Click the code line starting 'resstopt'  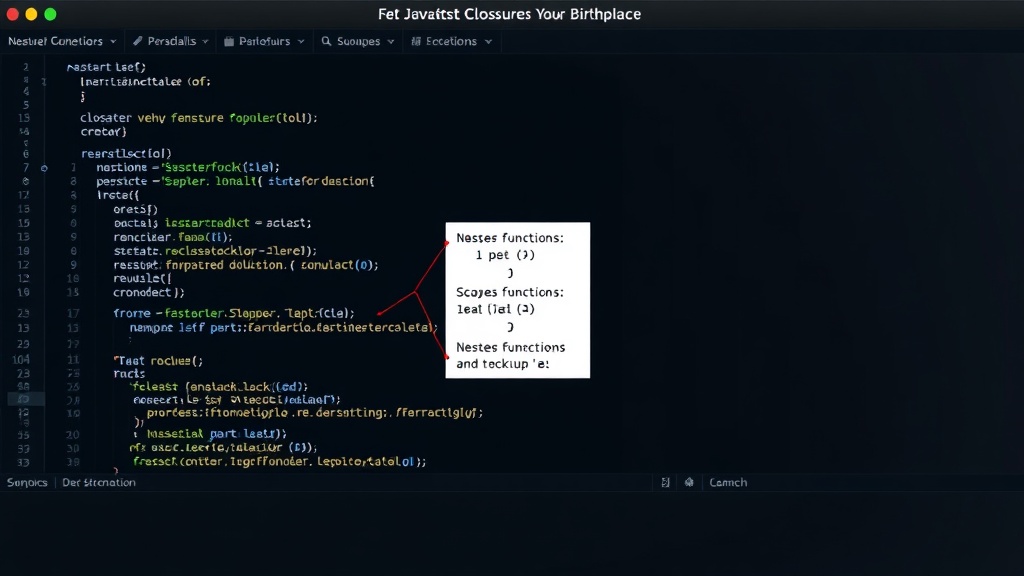246,264
